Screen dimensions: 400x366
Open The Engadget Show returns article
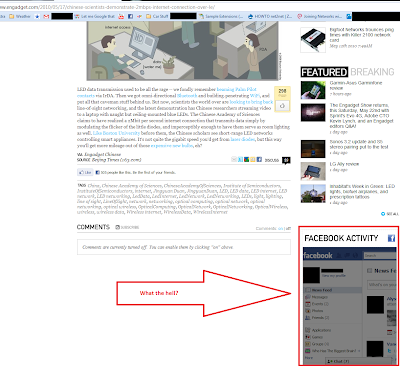[x=362, y=116]
